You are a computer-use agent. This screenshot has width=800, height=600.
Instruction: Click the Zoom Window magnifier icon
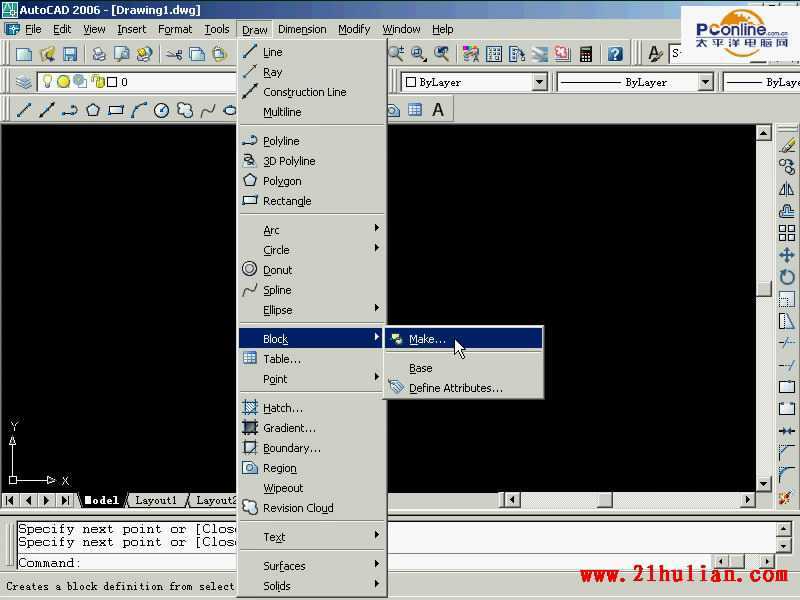(418, 54)
